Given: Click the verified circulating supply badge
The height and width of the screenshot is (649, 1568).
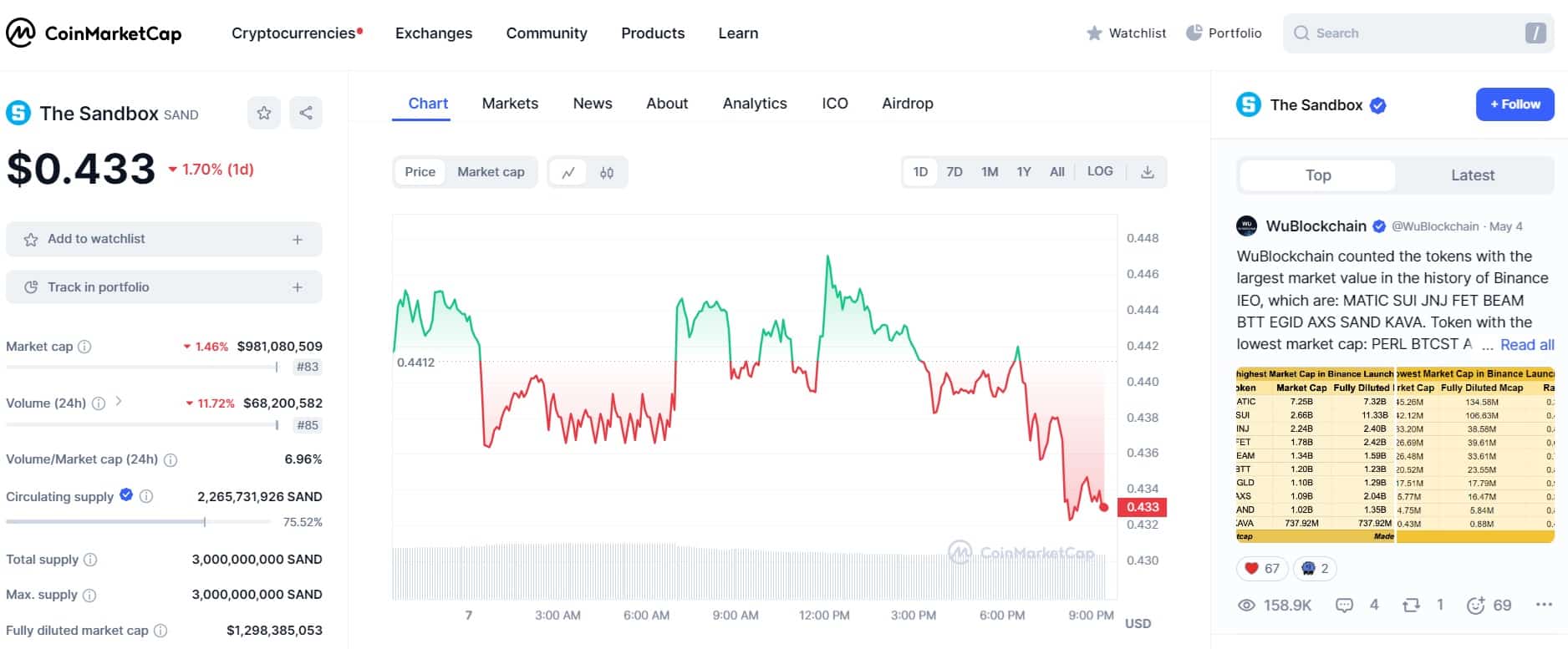Looking at the screenshot, I should coord(126,494).
